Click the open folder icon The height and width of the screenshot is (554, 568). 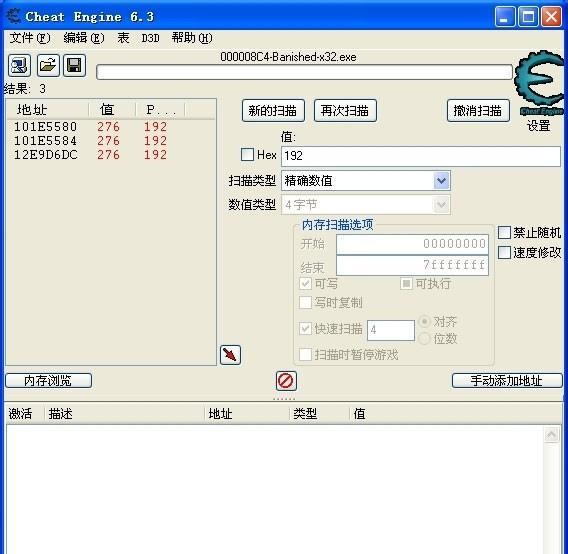48,66
